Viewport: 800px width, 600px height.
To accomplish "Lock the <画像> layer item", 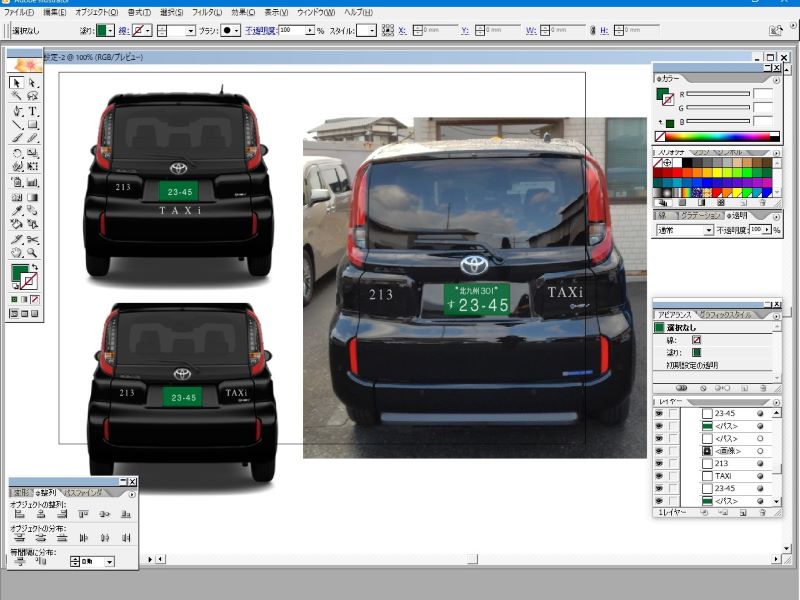I will click(673, 451).
